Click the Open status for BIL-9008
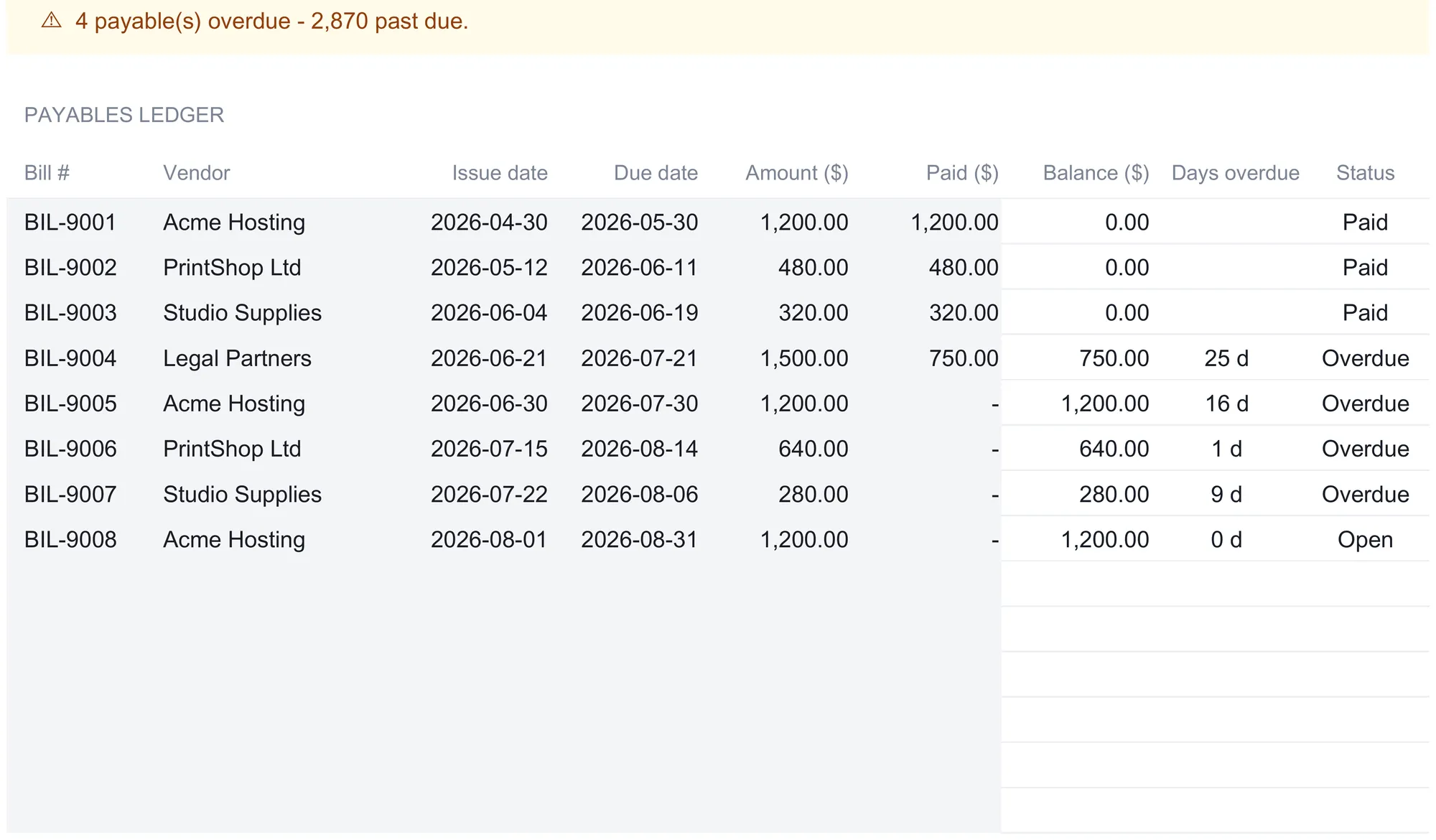Image resolution: width=1436 pixels, height=840 pixels. pyautogui.click(x=1365, y=539)
